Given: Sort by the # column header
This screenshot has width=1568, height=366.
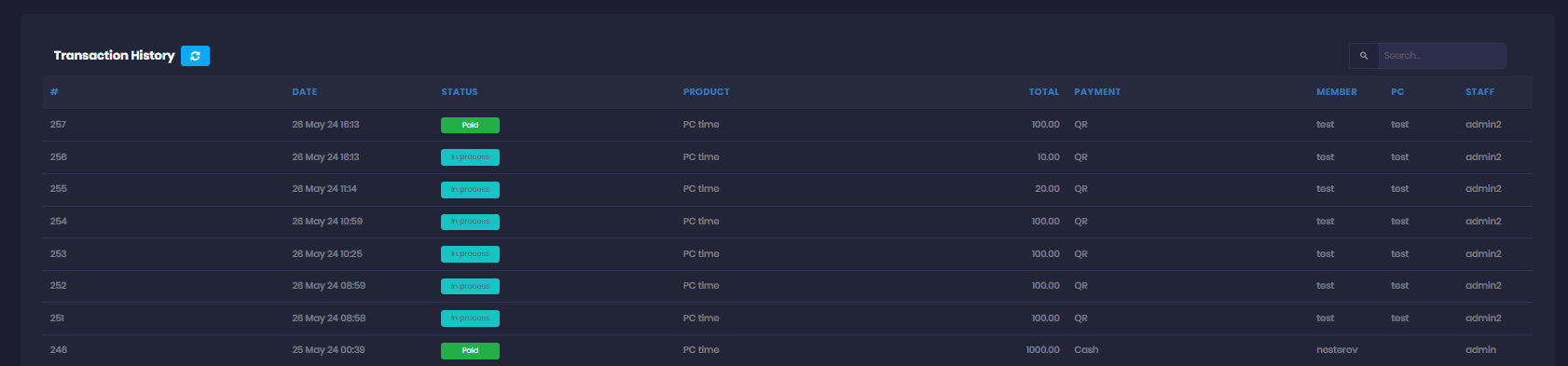Looking at the screenshot, I should 54,92.
